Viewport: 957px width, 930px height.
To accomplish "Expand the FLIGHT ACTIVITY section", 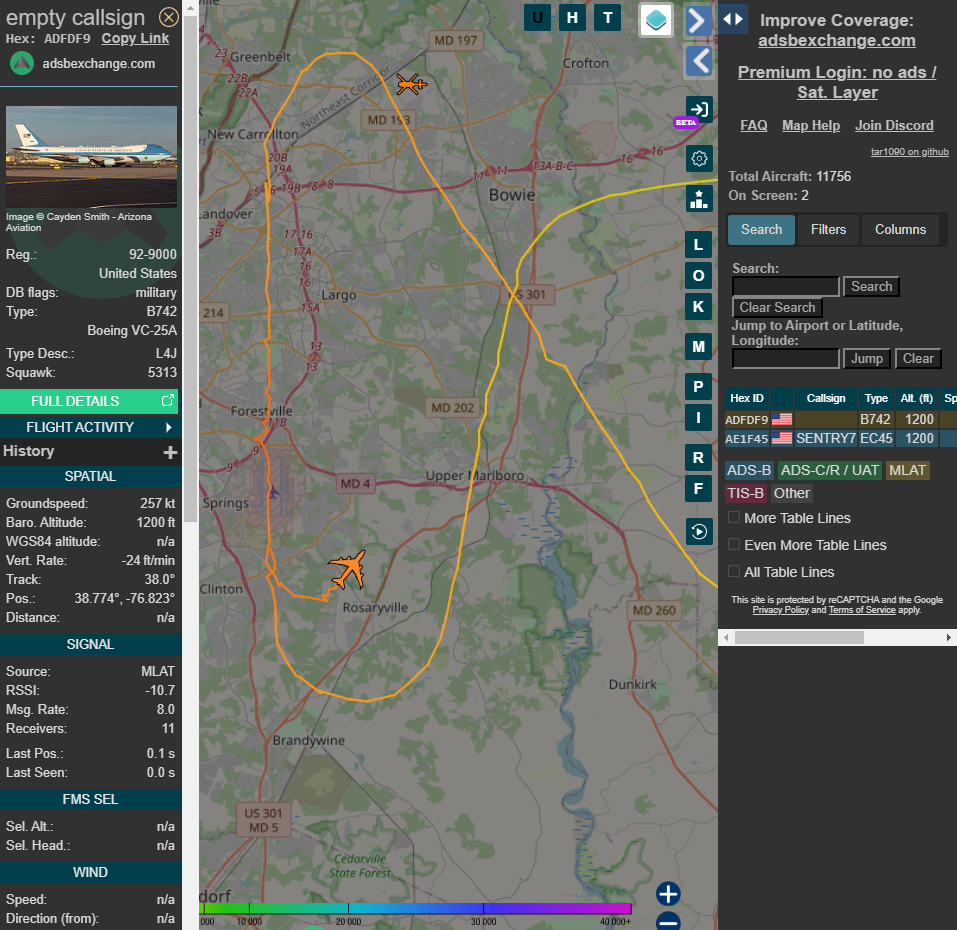I will [x=89, y=427].
